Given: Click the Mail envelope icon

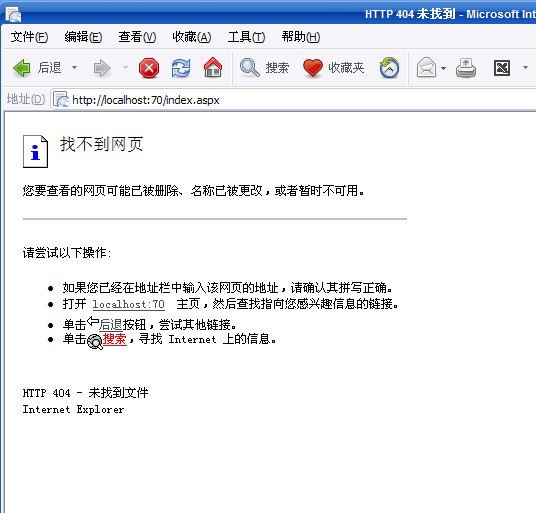Looking at the screenshot, I should tap(426, 68).
